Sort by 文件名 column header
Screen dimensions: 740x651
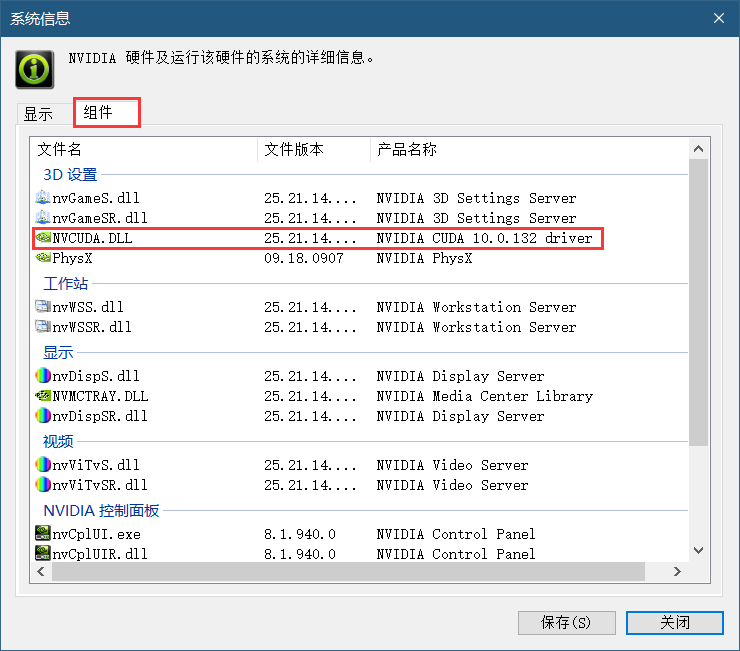(x=144, y=150)
